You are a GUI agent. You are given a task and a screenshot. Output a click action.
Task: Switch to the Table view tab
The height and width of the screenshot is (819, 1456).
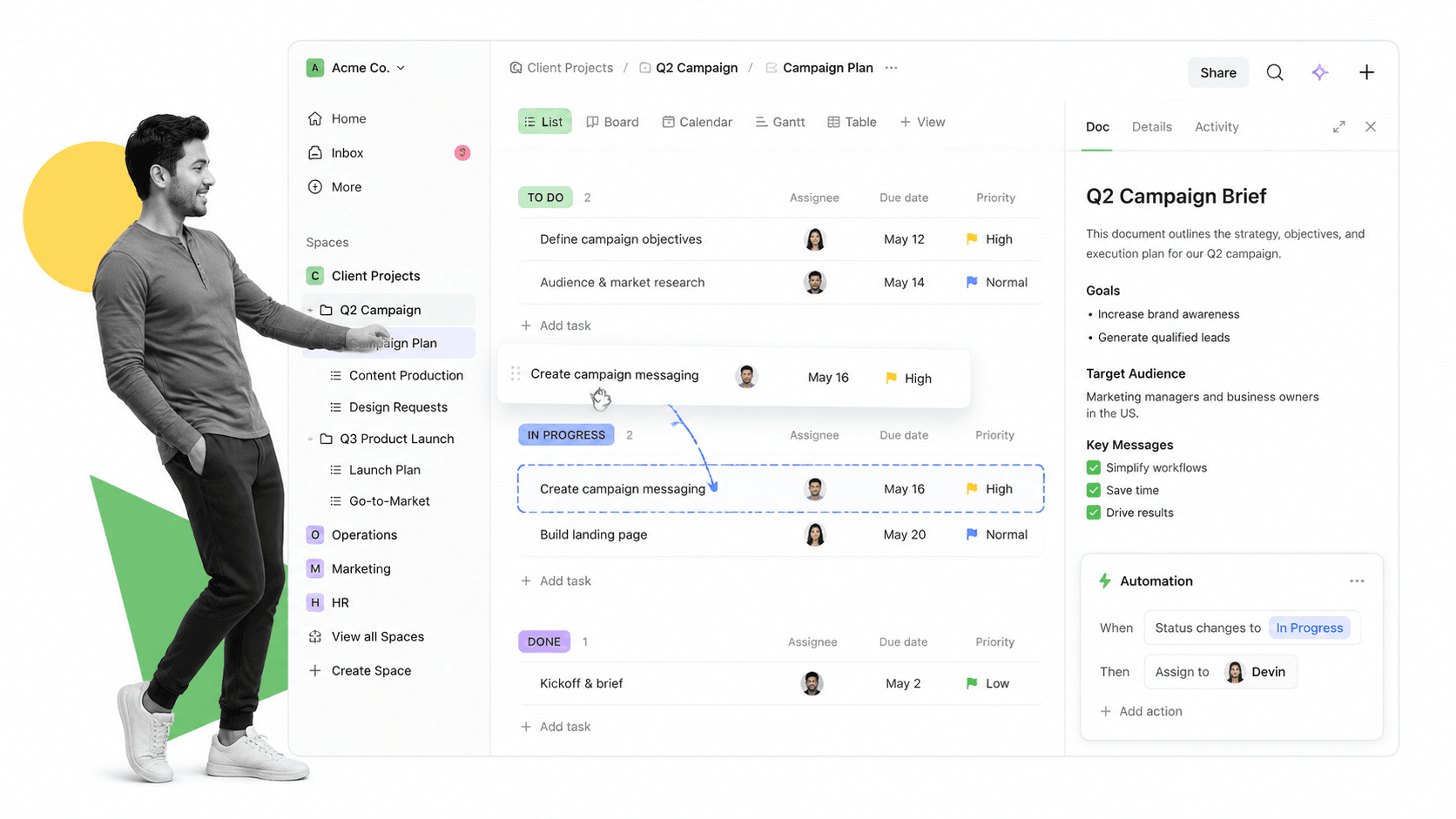pos(852,122)
